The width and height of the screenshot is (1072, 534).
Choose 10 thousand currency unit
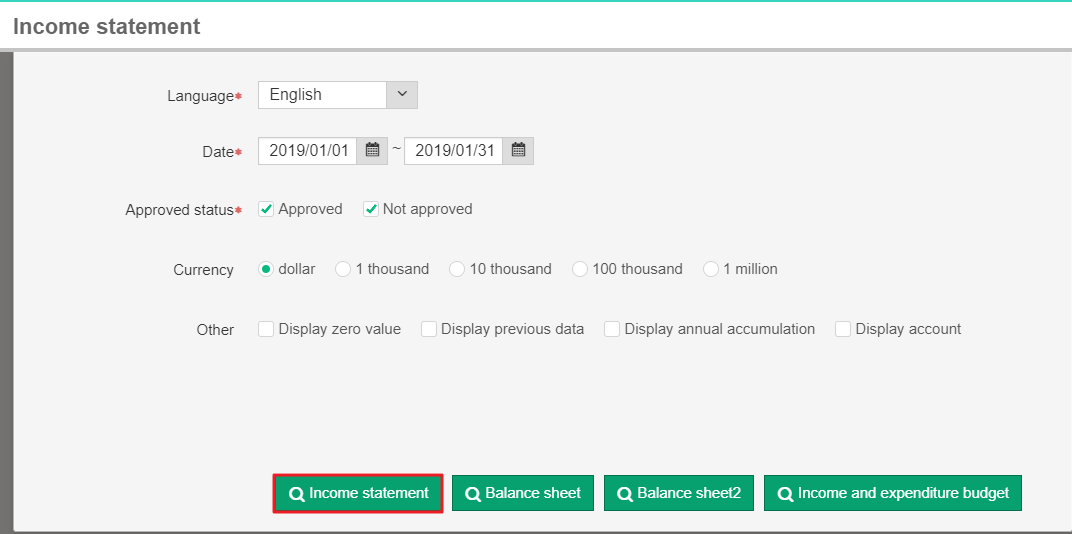pyautogui.click(x=457, y=269)
